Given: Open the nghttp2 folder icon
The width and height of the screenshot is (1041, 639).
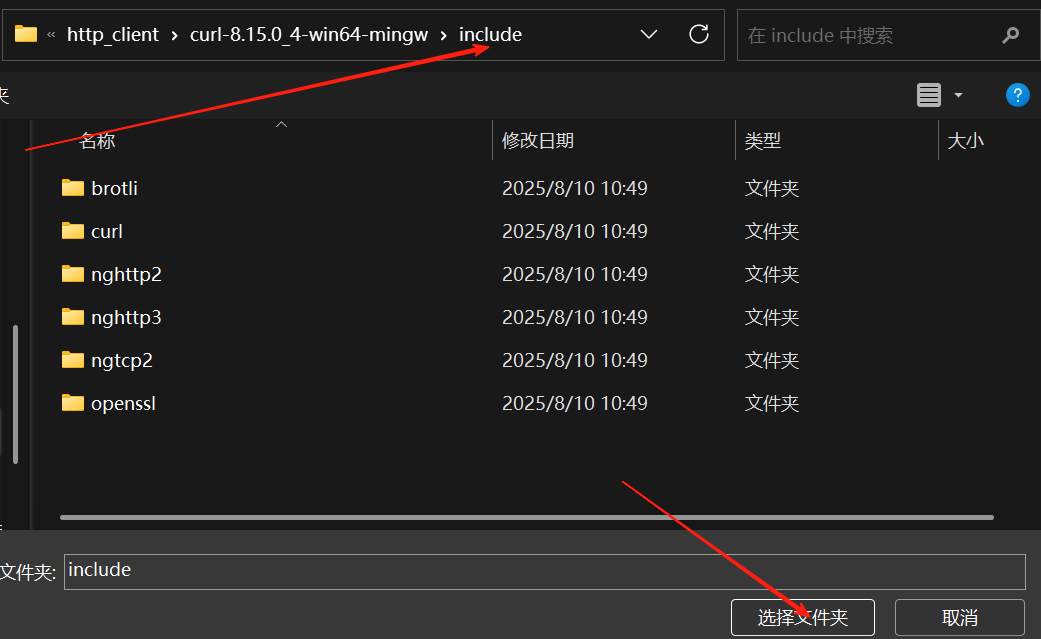Looking at the screenshot, I should pos(73,273).
